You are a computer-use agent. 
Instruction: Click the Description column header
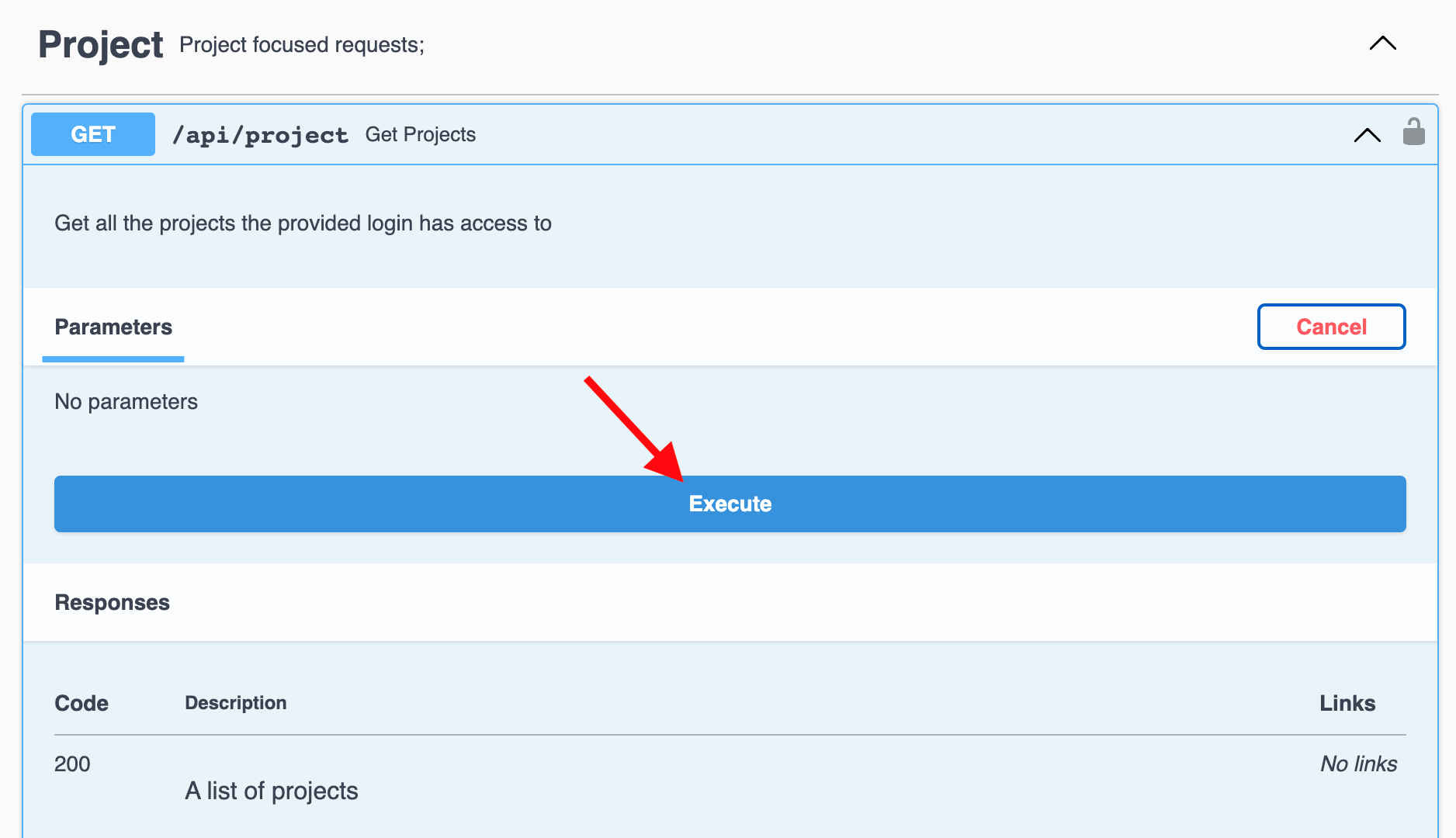coord(236,703)
